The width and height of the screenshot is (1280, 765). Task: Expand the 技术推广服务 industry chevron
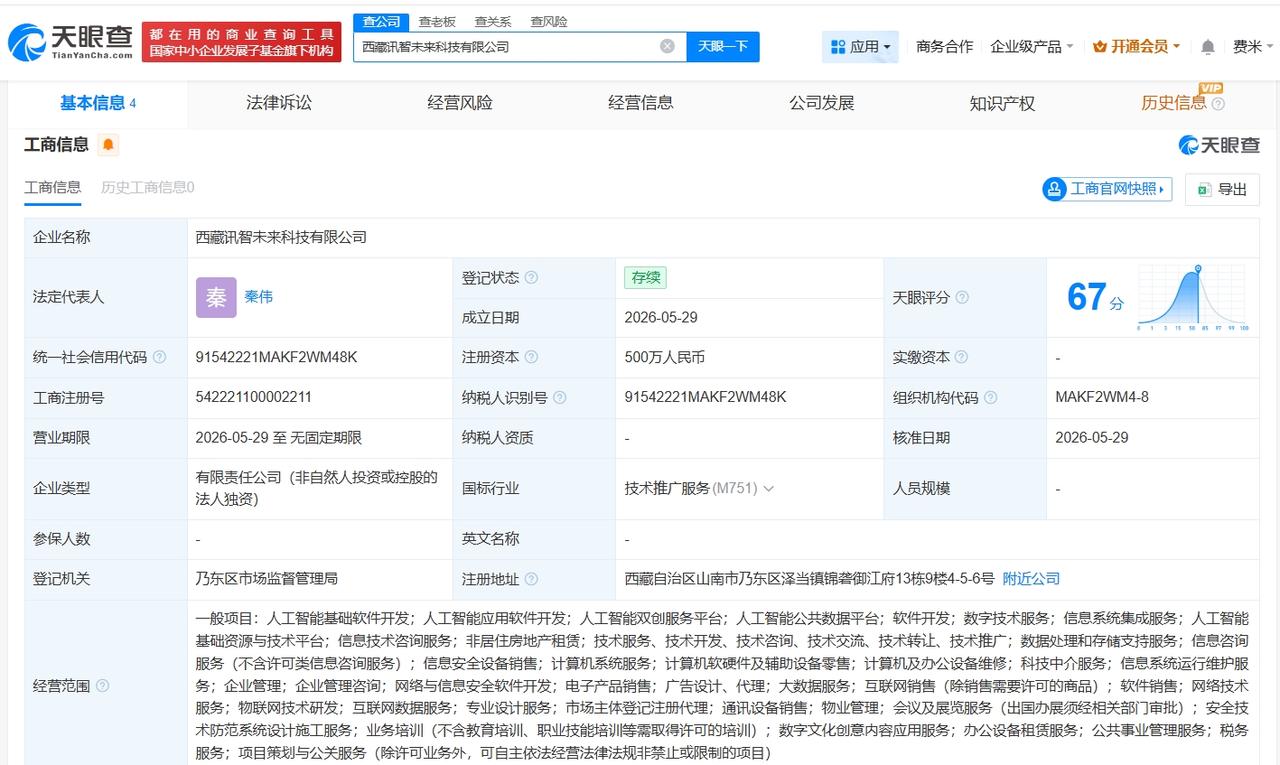tap(768, 489)
